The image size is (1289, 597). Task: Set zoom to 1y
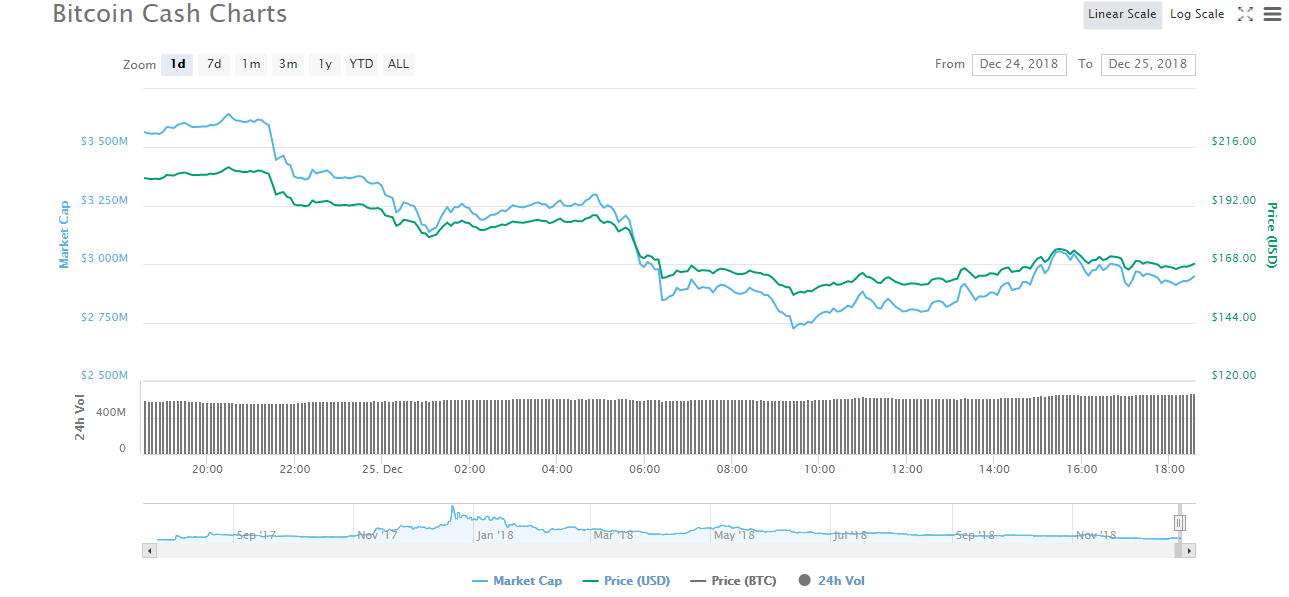325,64
